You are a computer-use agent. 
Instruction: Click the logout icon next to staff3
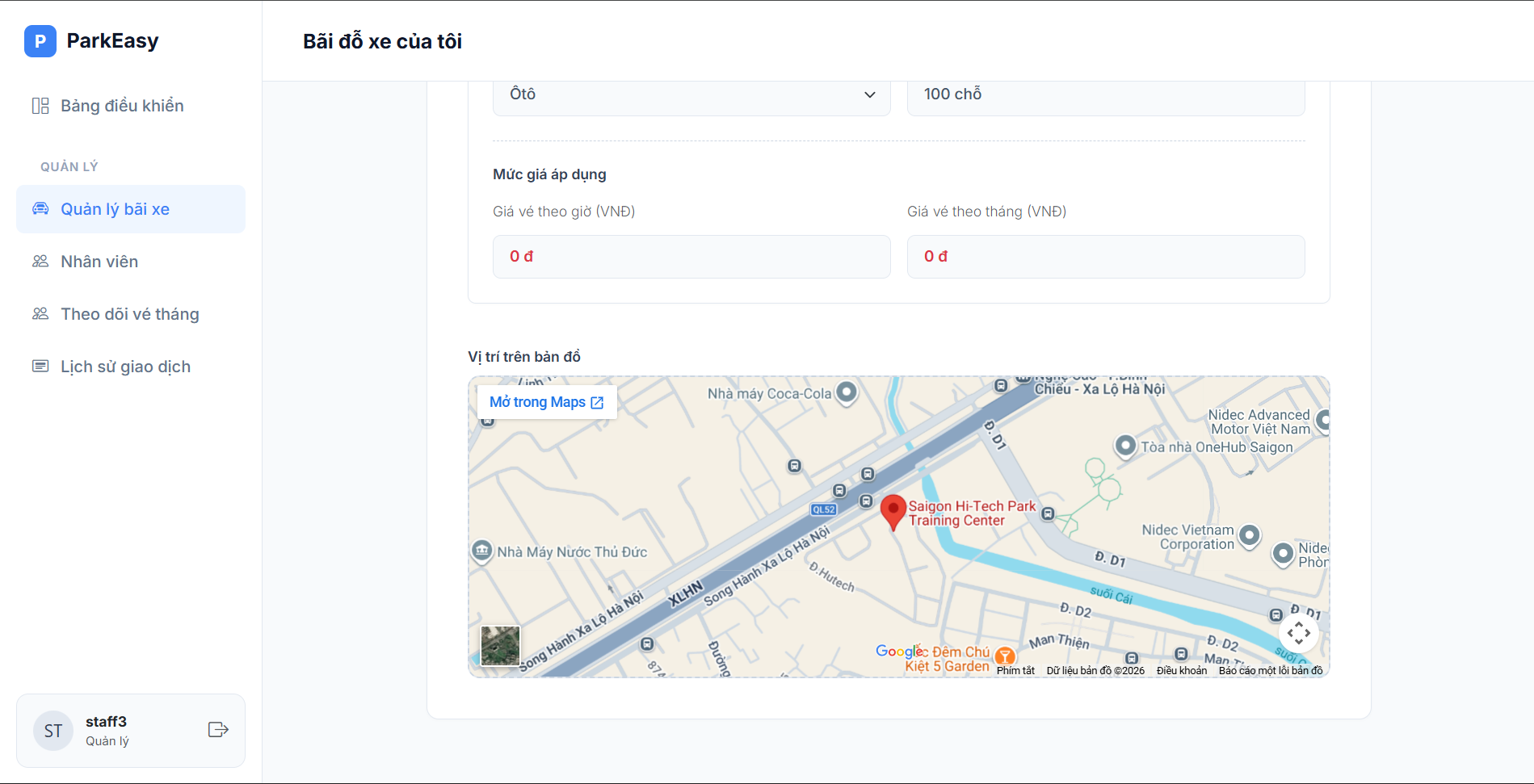(218, 730)
